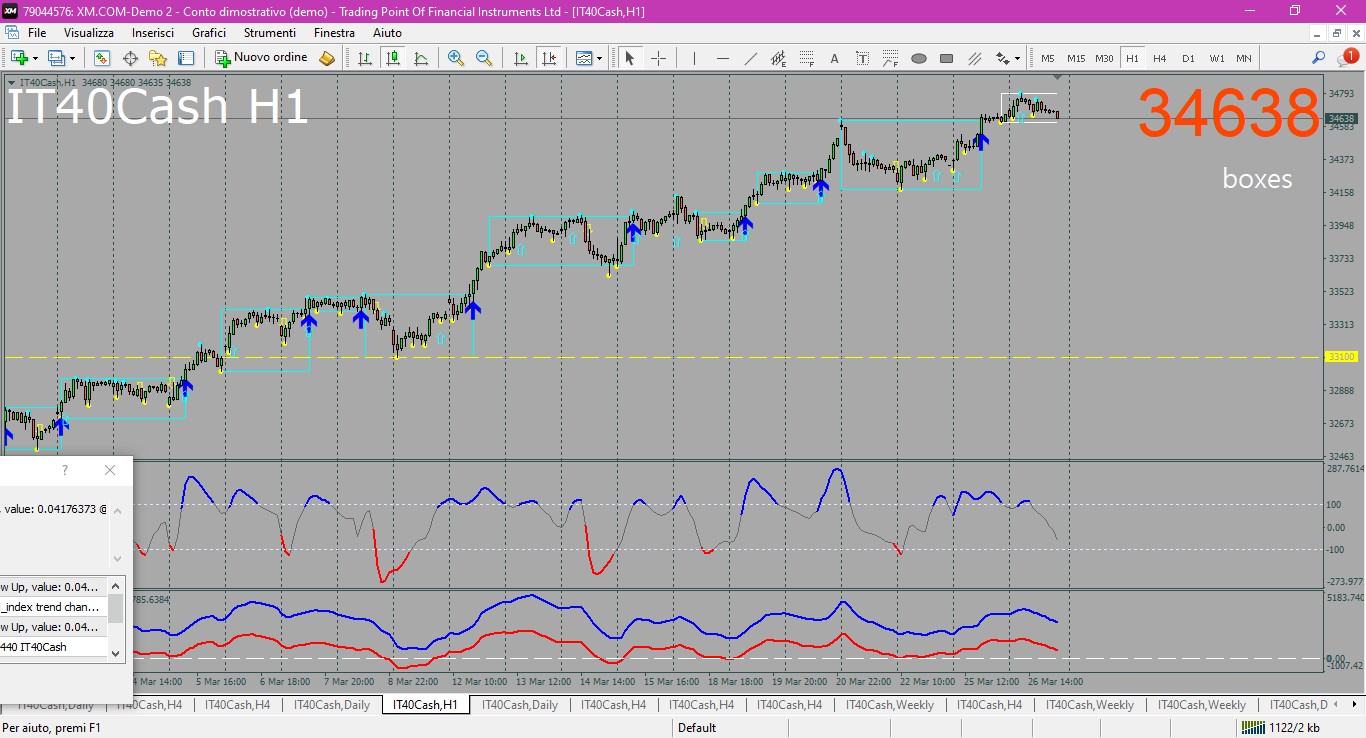Click the 1122/2 kb connection status indicator
This screenshot has width=1366, height=738.
[x=1282, y=728]
